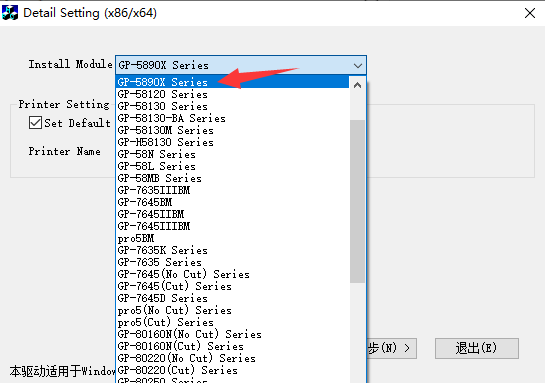Select pro5(Cut) Series
This screenshot has width=545, height=383.
pos(233,322)
